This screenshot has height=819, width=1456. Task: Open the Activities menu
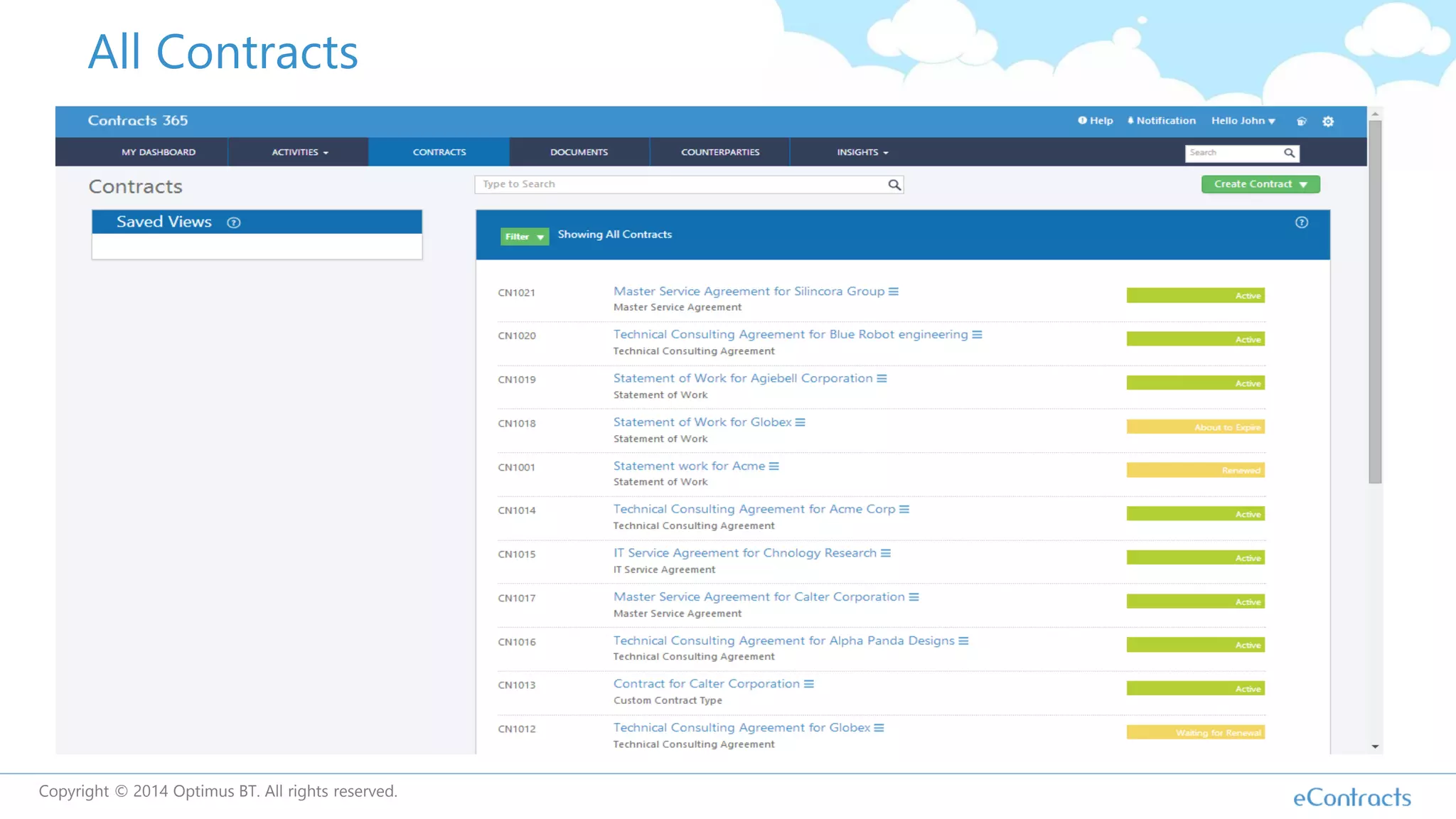coord(299,152)
